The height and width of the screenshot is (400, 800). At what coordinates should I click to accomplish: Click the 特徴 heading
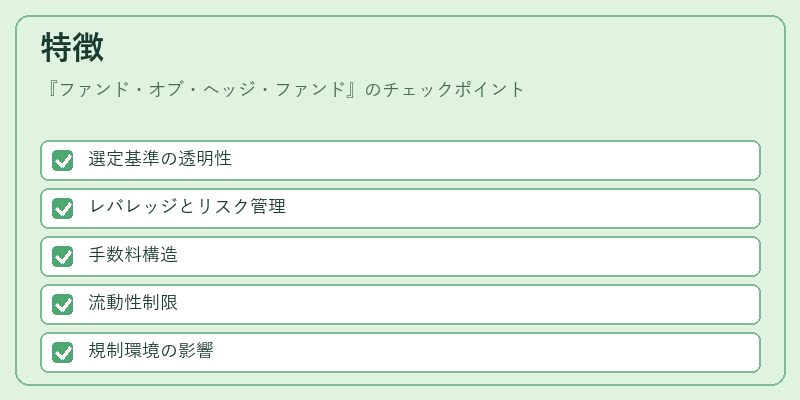click(72, 47)
